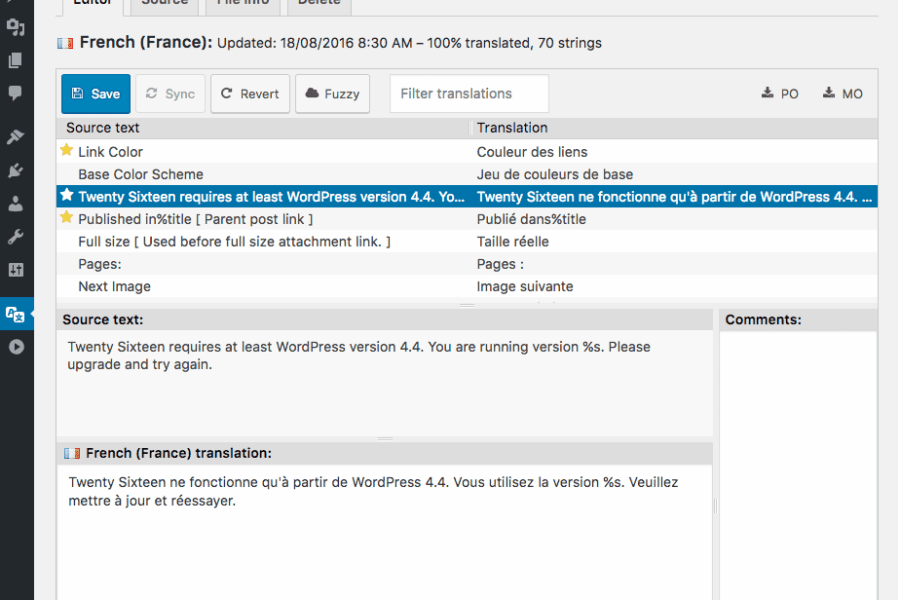Click the translation Couleur des liens
Image resolution: width=900 pixels, height=600 pixels.
pos(532,152)
